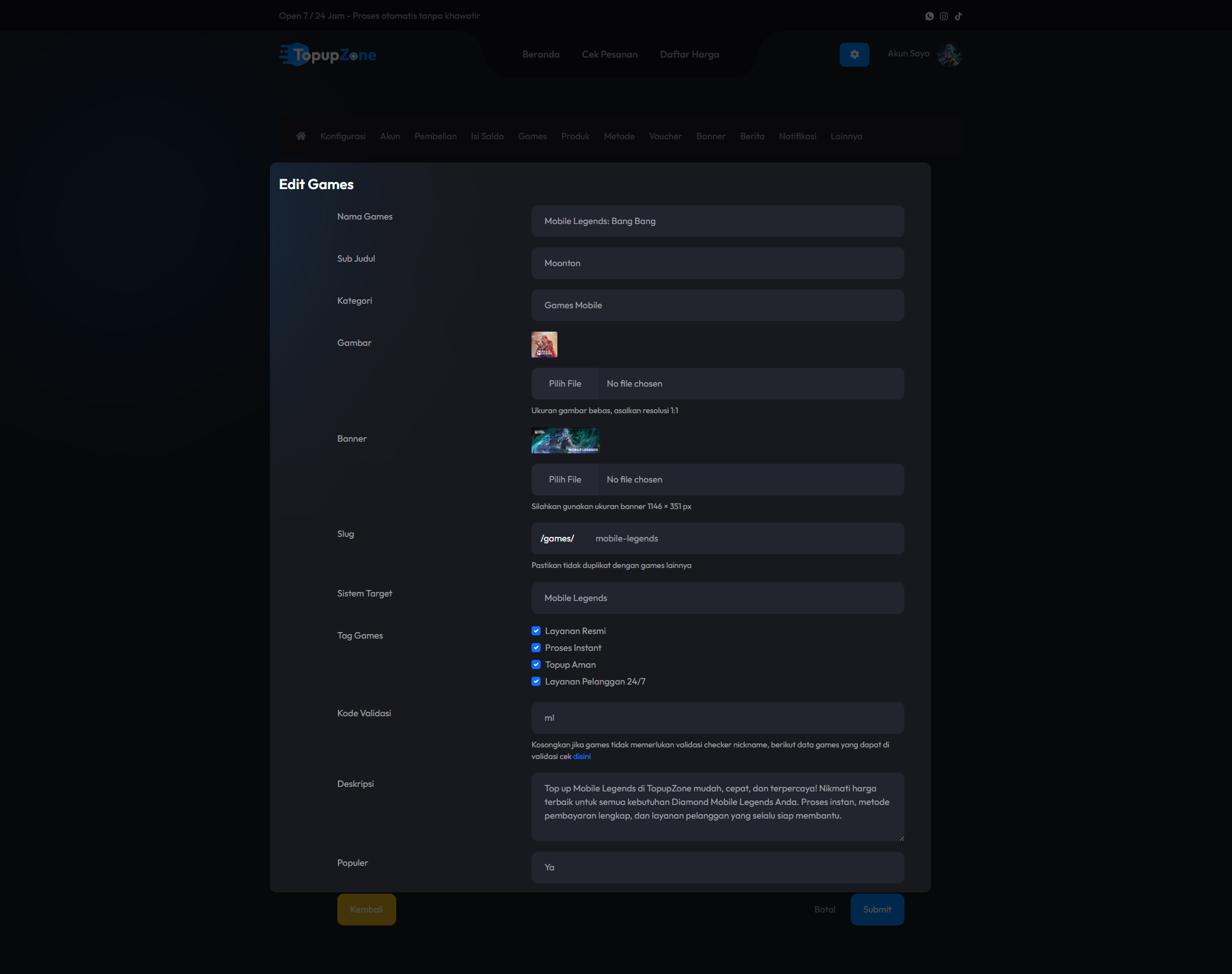
Task: Click the 'Open 7 / 24 Jam' notice
Action: (379, 16)
